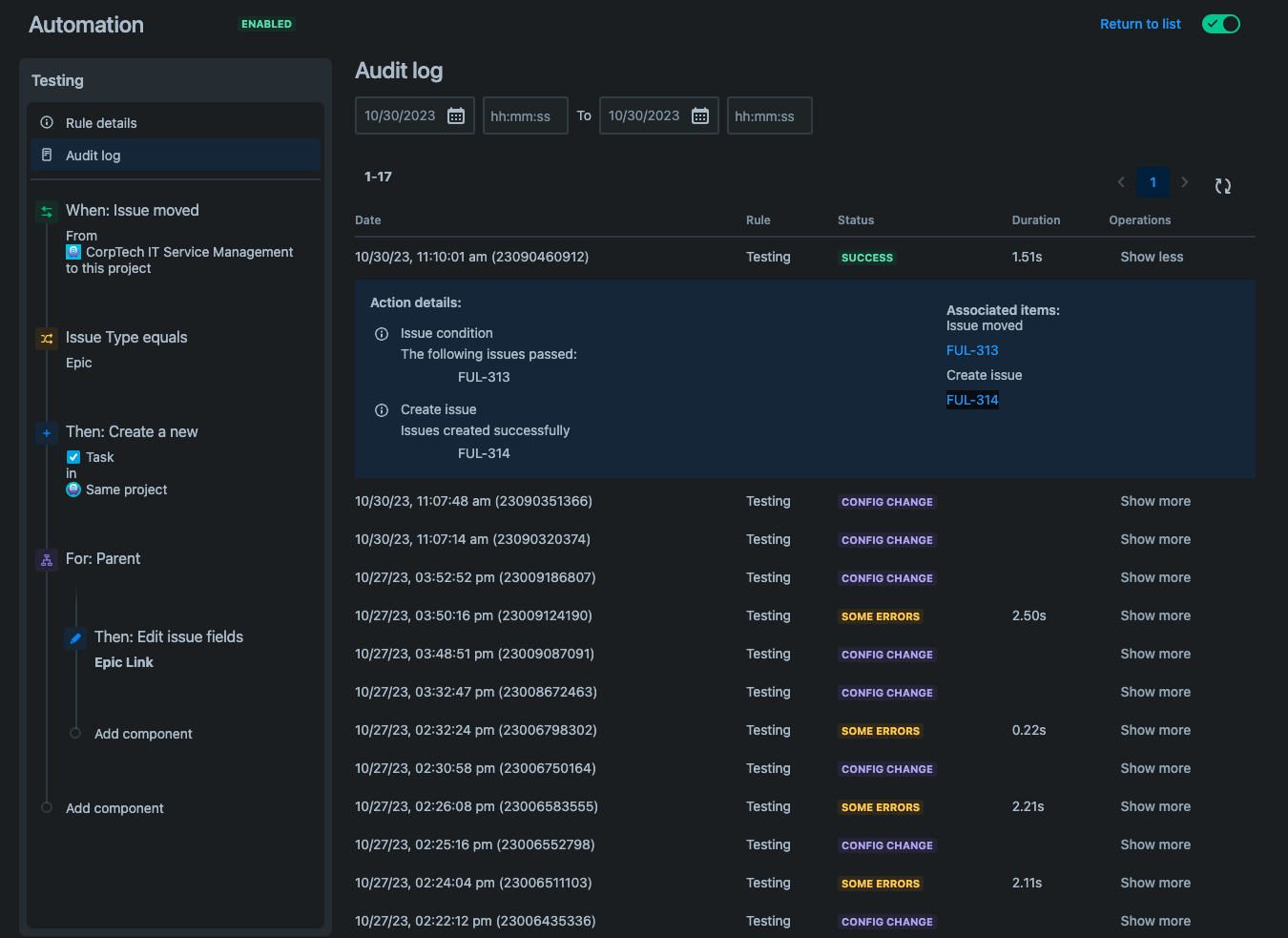Open the start date calendar picker
1288x938 pixels.
457,115
